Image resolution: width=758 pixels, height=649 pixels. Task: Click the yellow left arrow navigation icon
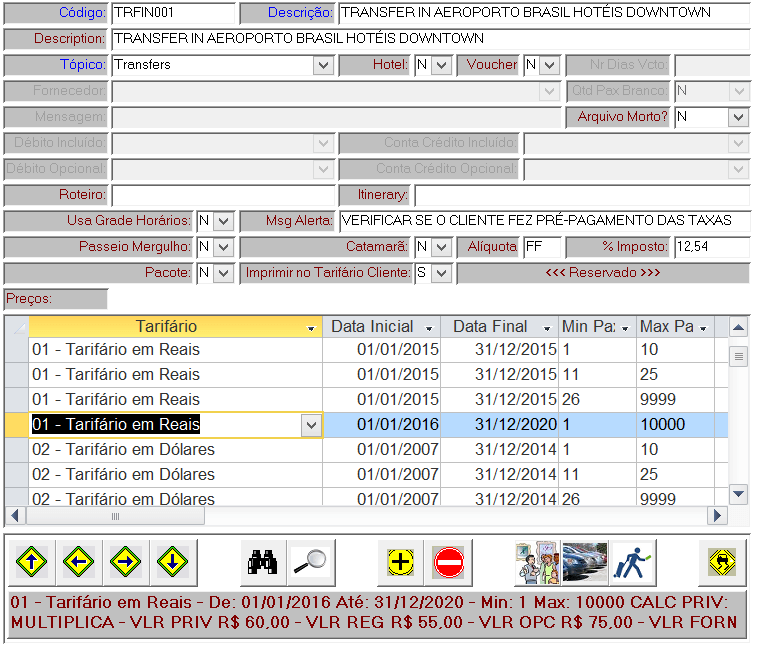79,562
